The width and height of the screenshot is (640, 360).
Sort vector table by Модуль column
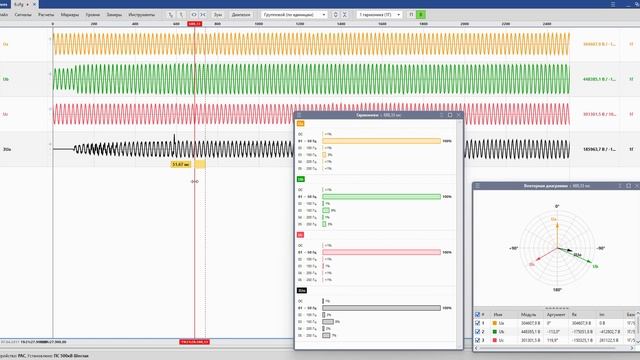[529, 315]
